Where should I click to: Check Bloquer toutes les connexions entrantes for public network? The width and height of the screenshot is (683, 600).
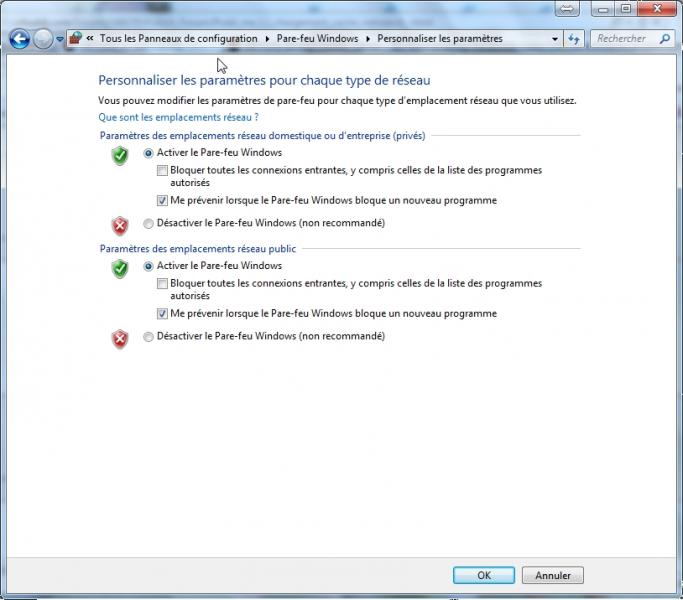click(x=162, y=284)
